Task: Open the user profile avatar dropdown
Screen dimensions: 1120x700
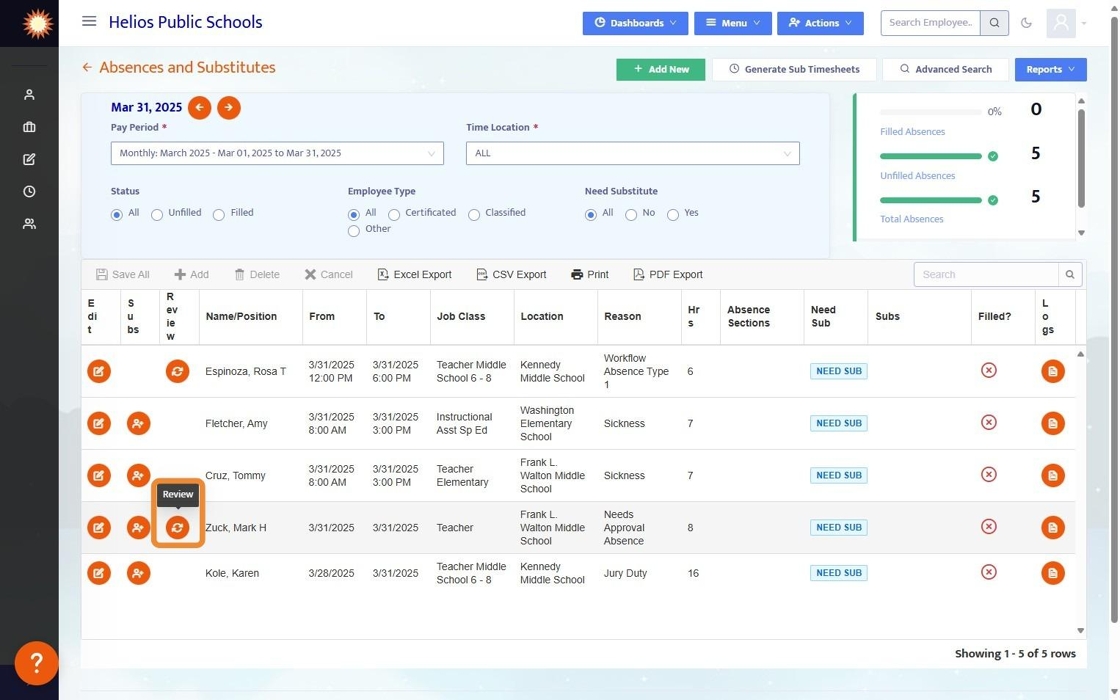Action: [x=1066, y=23]
